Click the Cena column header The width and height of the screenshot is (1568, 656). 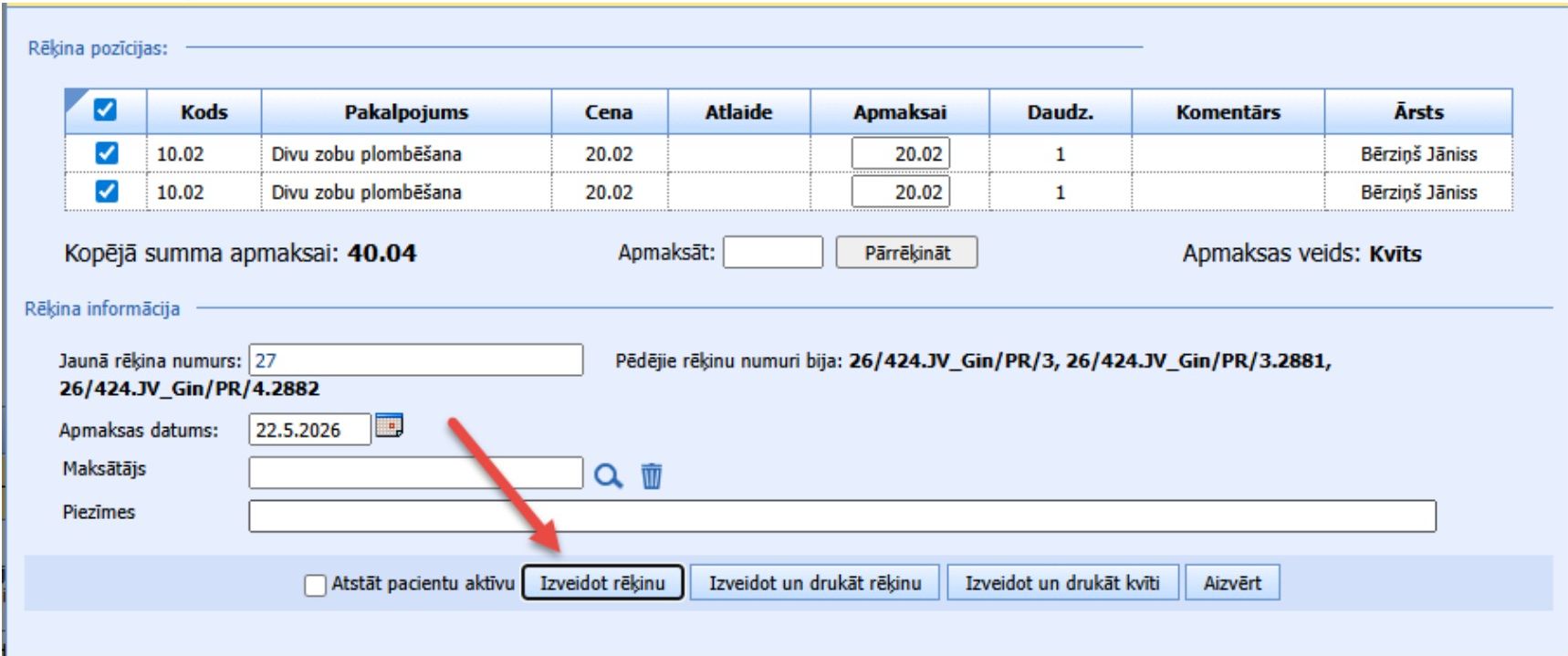(x=609, y=112)
